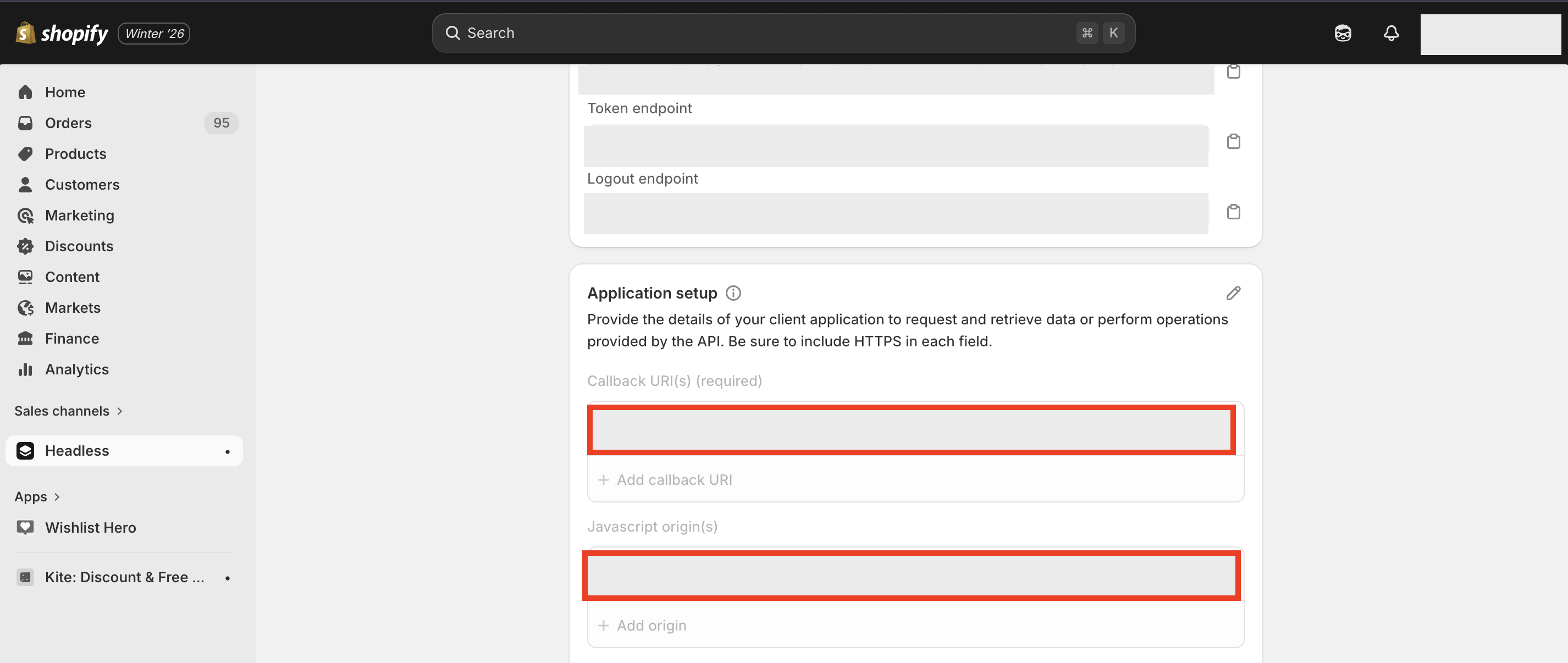The image size is (1568, 663).
Task: Open Kite: Discount & Free app
Action: (124, 577)
